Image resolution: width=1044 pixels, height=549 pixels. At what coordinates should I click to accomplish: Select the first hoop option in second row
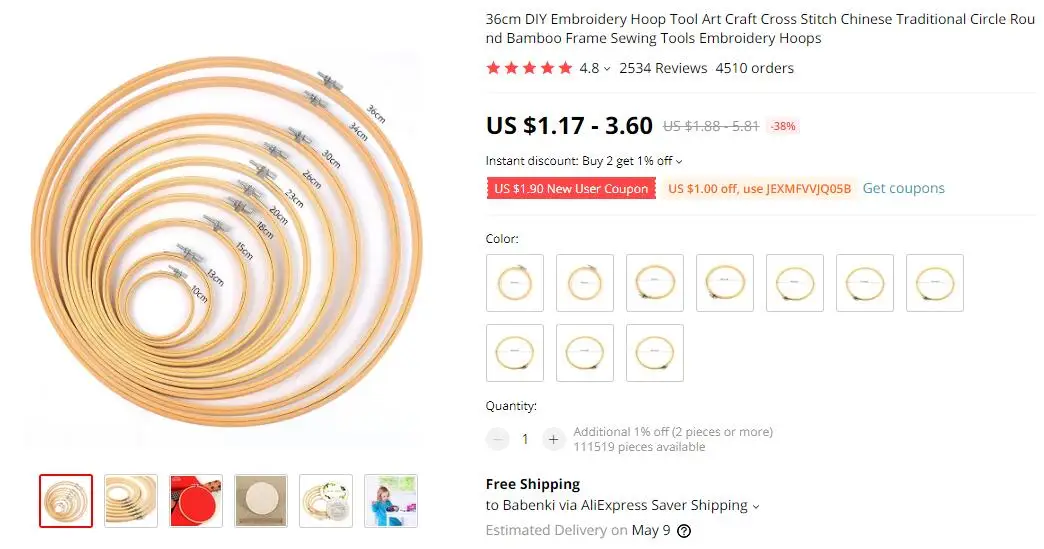pos(515,353)
